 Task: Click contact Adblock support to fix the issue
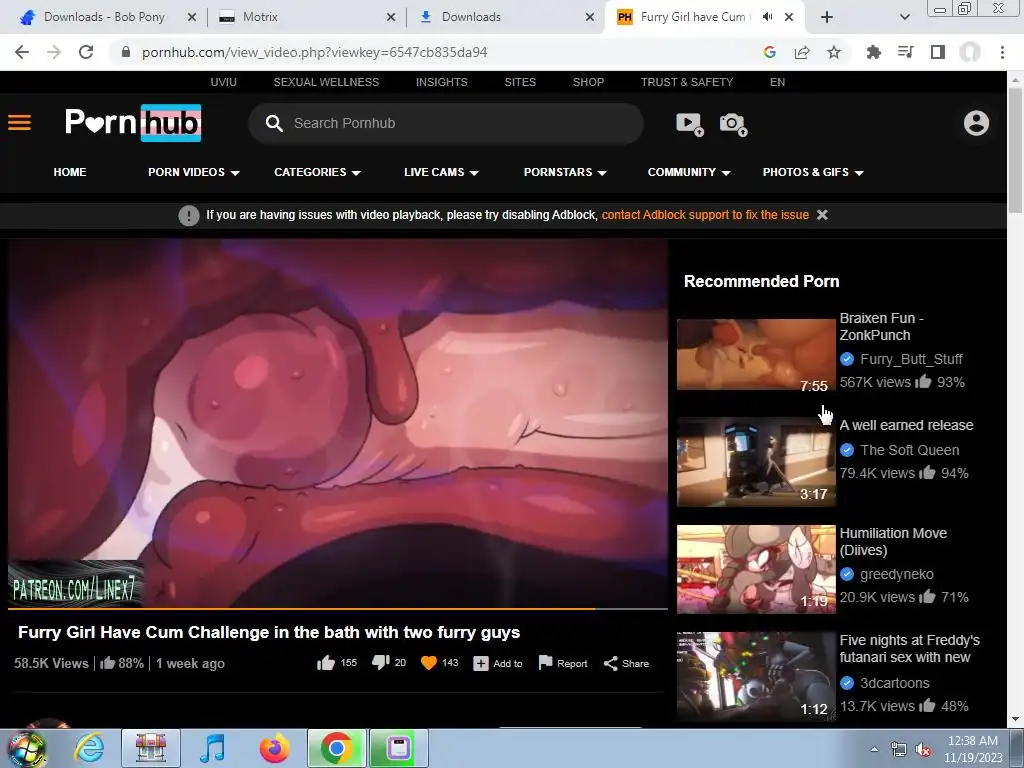tap(705, 215)
